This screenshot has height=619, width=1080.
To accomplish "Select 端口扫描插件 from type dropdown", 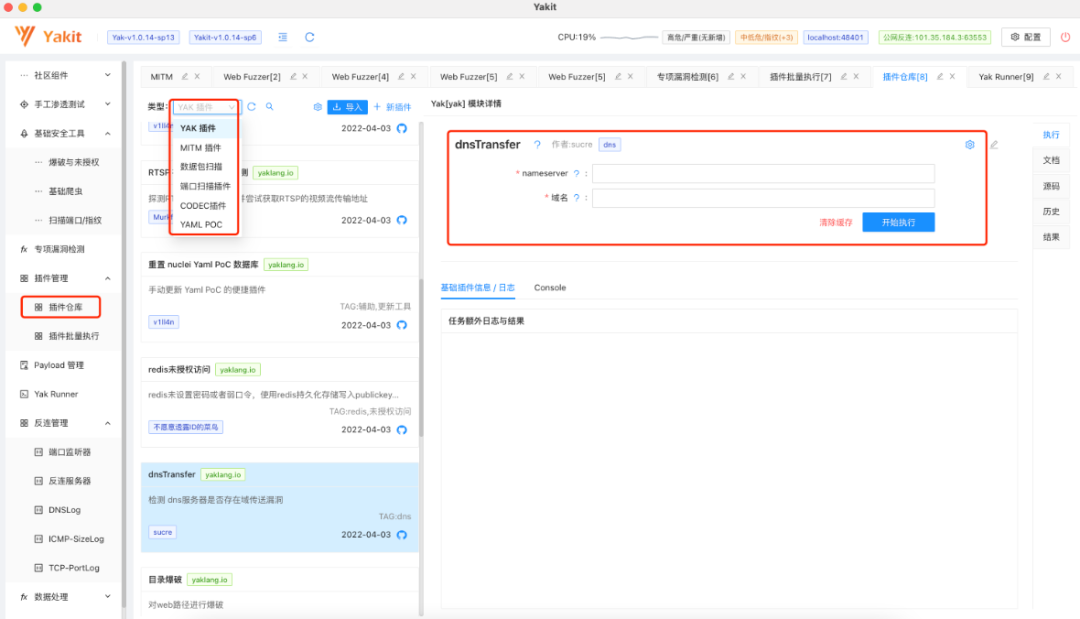I will coord(204,186).
